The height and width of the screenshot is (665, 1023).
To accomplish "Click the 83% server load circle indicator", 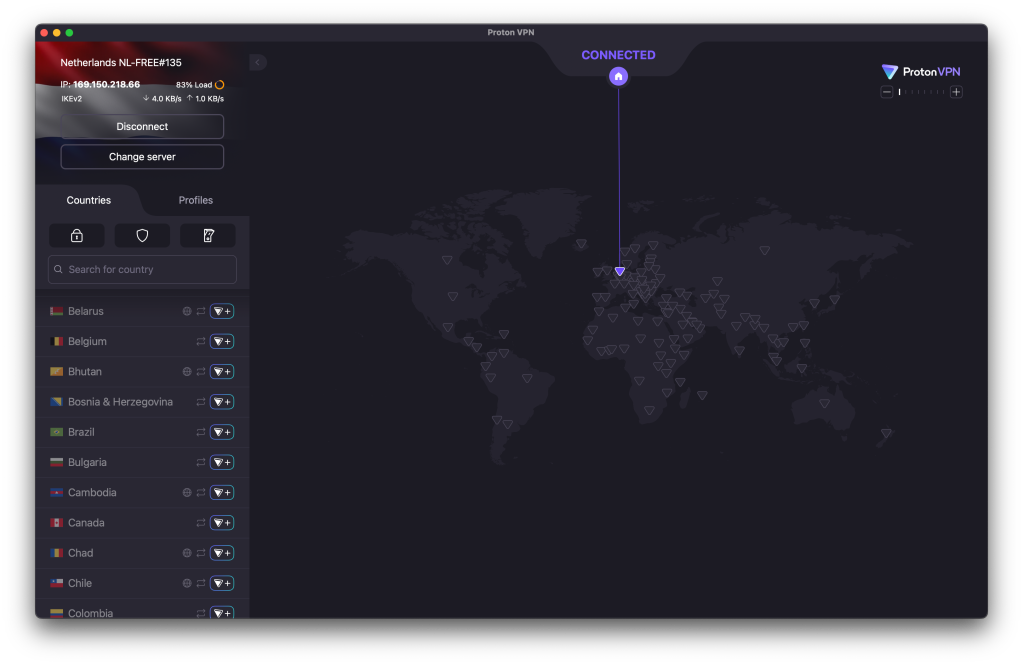I will 220,85.
